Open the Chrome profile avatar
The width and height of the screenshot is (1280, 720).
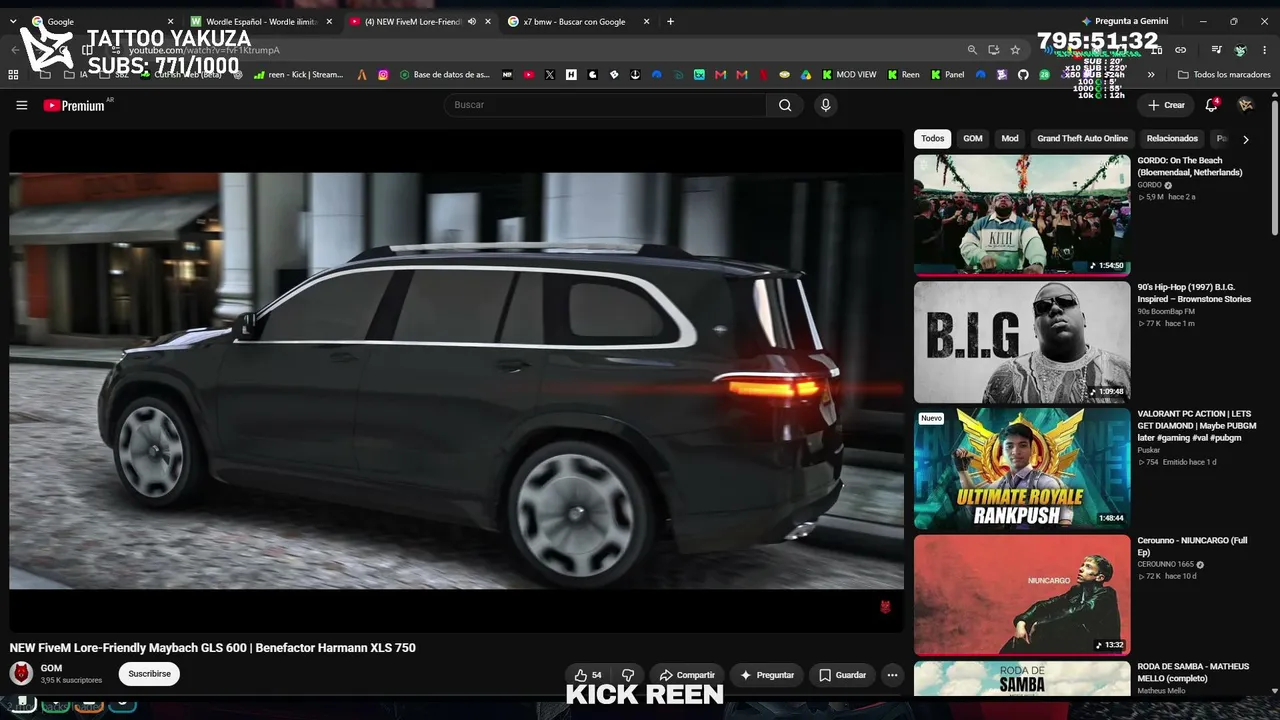click(x=1240, y=50)
